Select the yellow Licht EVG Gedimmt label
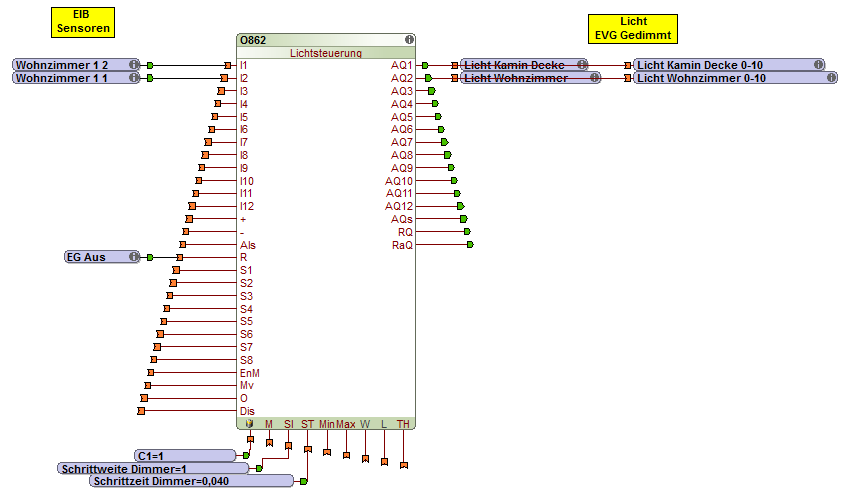The image size is (855, 498). (633, 28)
